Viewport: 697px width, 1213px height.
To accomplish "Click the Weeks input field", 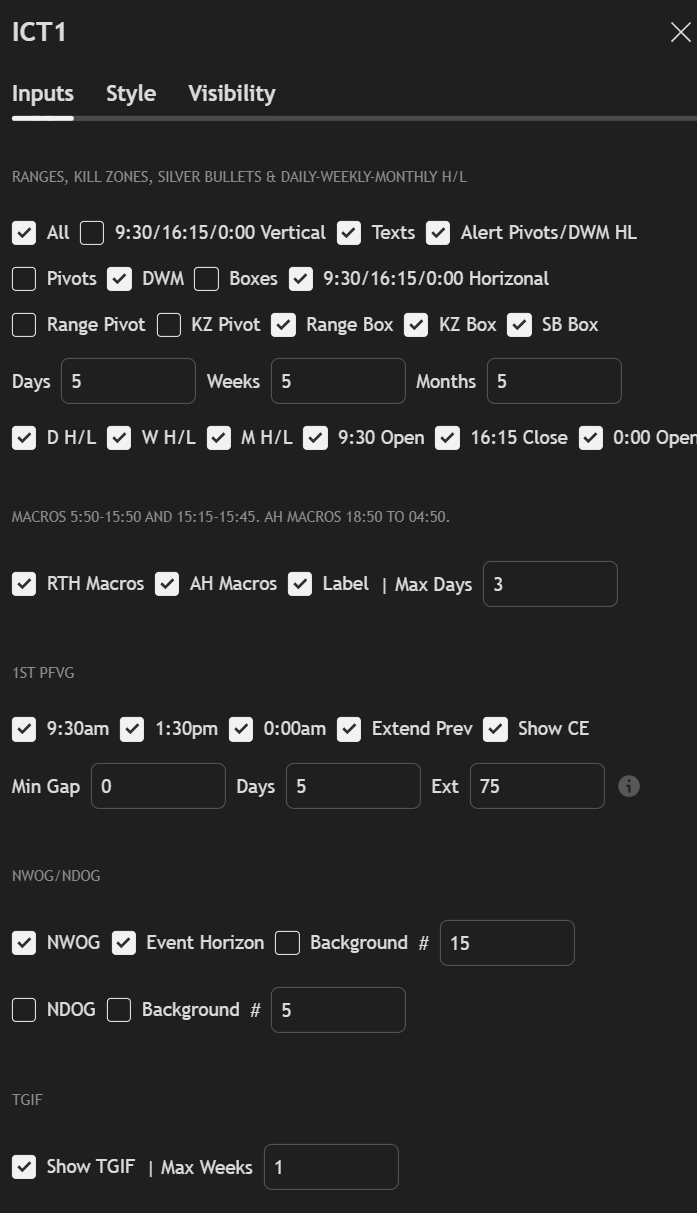I will coord(338,381).
